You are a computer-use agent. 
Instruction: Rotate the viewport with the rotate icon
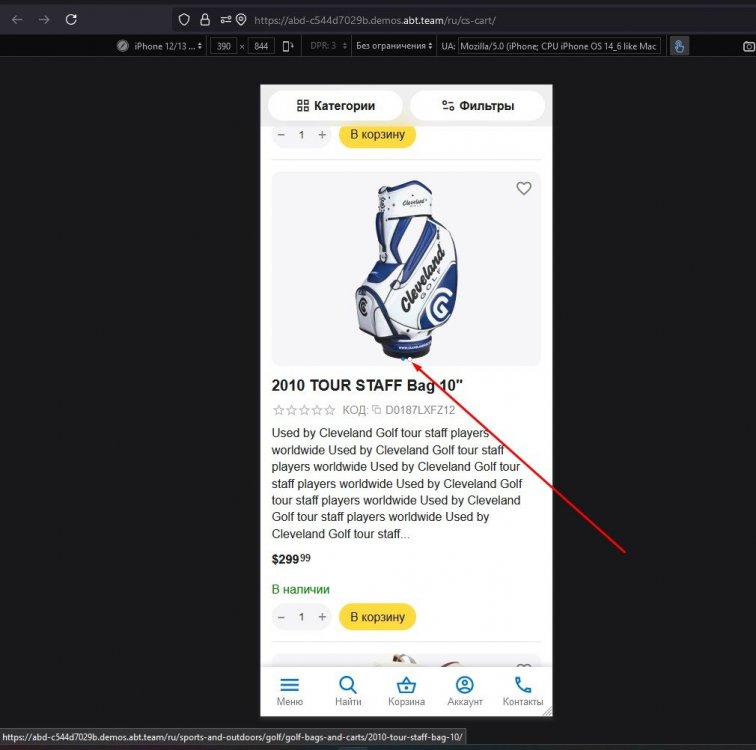coord(288,46)
